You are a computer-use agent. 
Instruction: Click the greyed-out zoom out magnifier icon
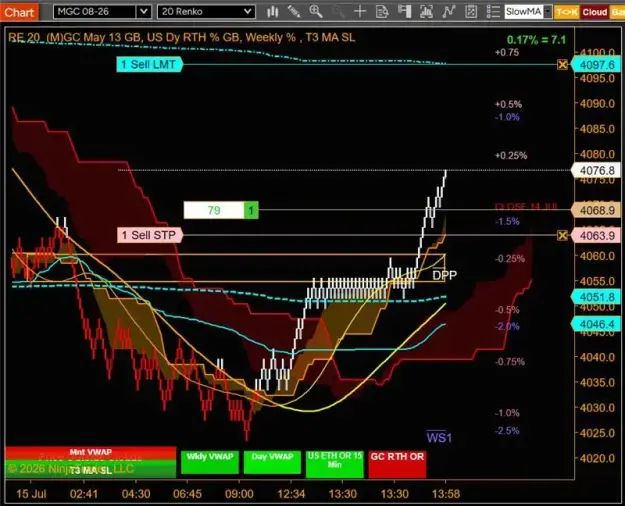(x=338, y=12)
